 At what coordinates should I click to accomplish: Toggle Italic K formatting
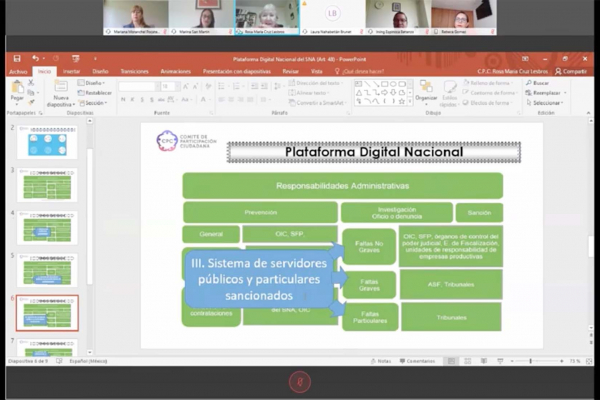click(x=132, y=100)
